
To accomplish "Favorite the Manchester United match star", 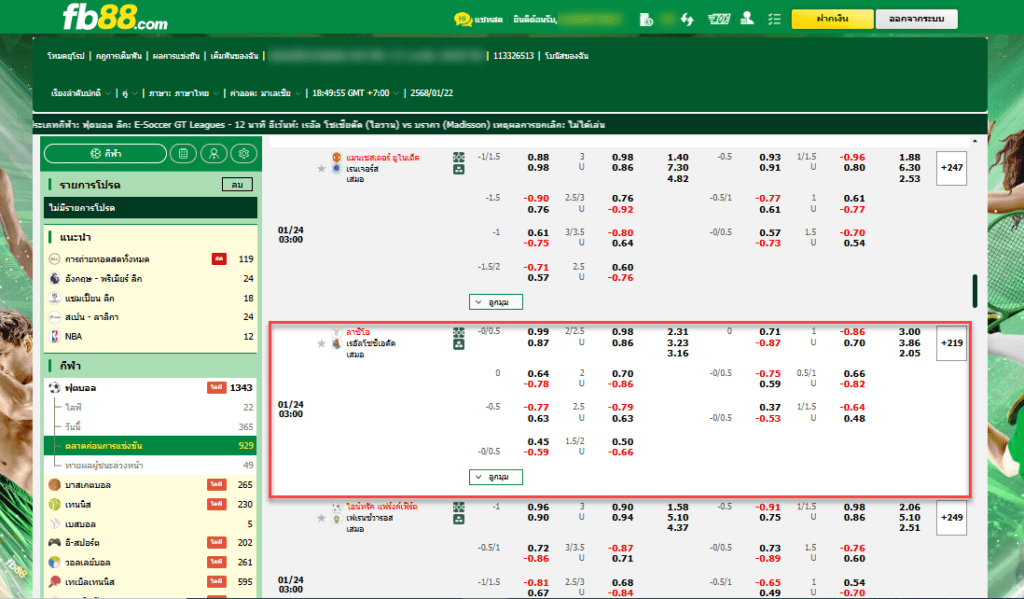I will click(321, 169).
